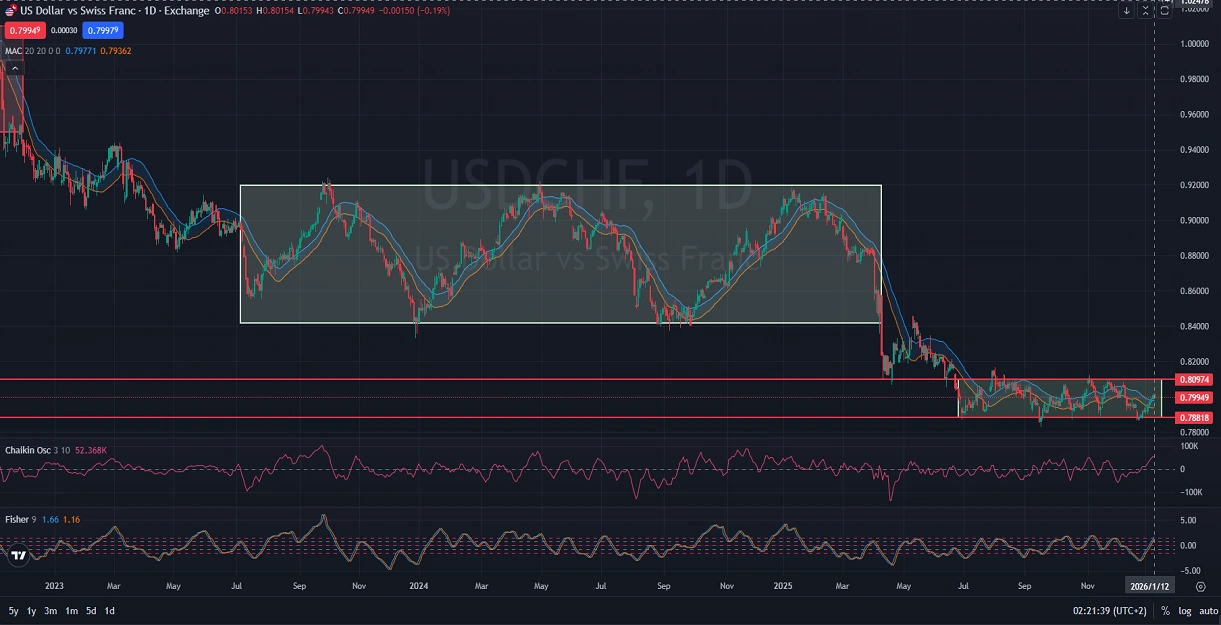
Task: Choose the 1m date range
Action: (72, 611)
